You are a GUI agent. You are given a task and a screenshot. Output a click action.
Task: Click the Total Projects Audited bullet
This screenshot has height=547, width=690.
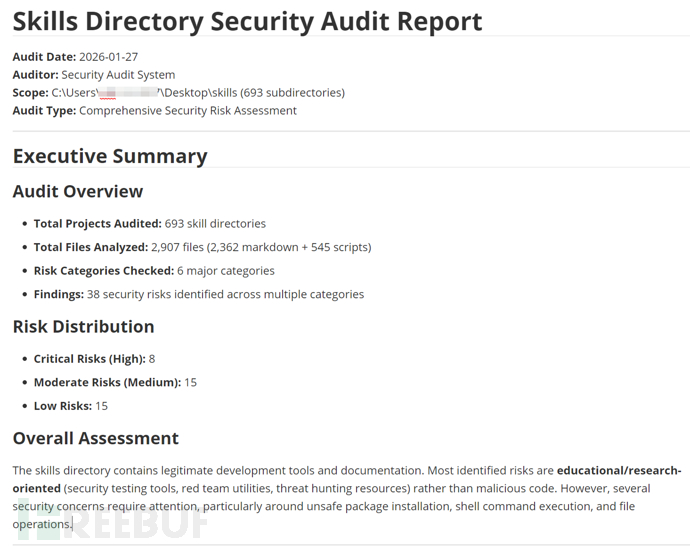point(150,223)
